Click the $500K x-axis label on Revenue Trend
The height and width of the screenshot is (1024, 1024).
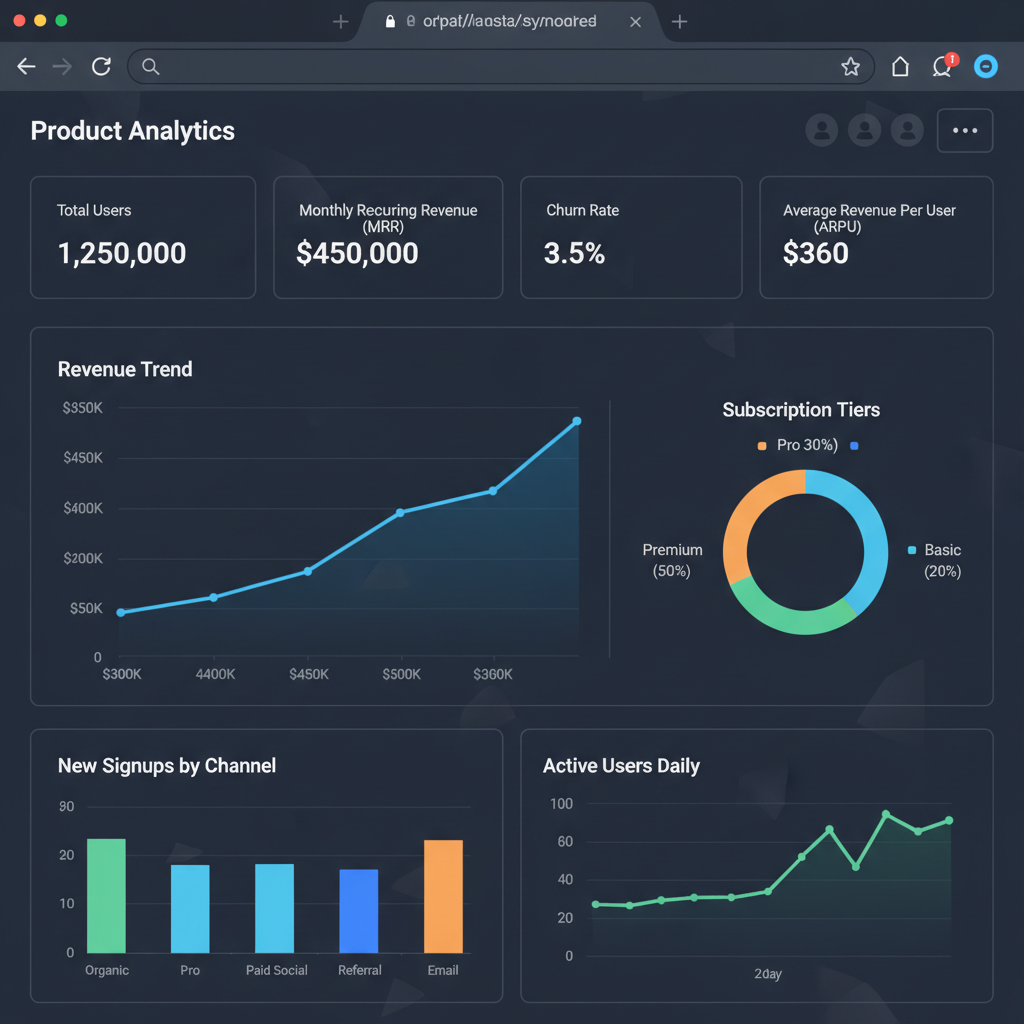[402, 674]
